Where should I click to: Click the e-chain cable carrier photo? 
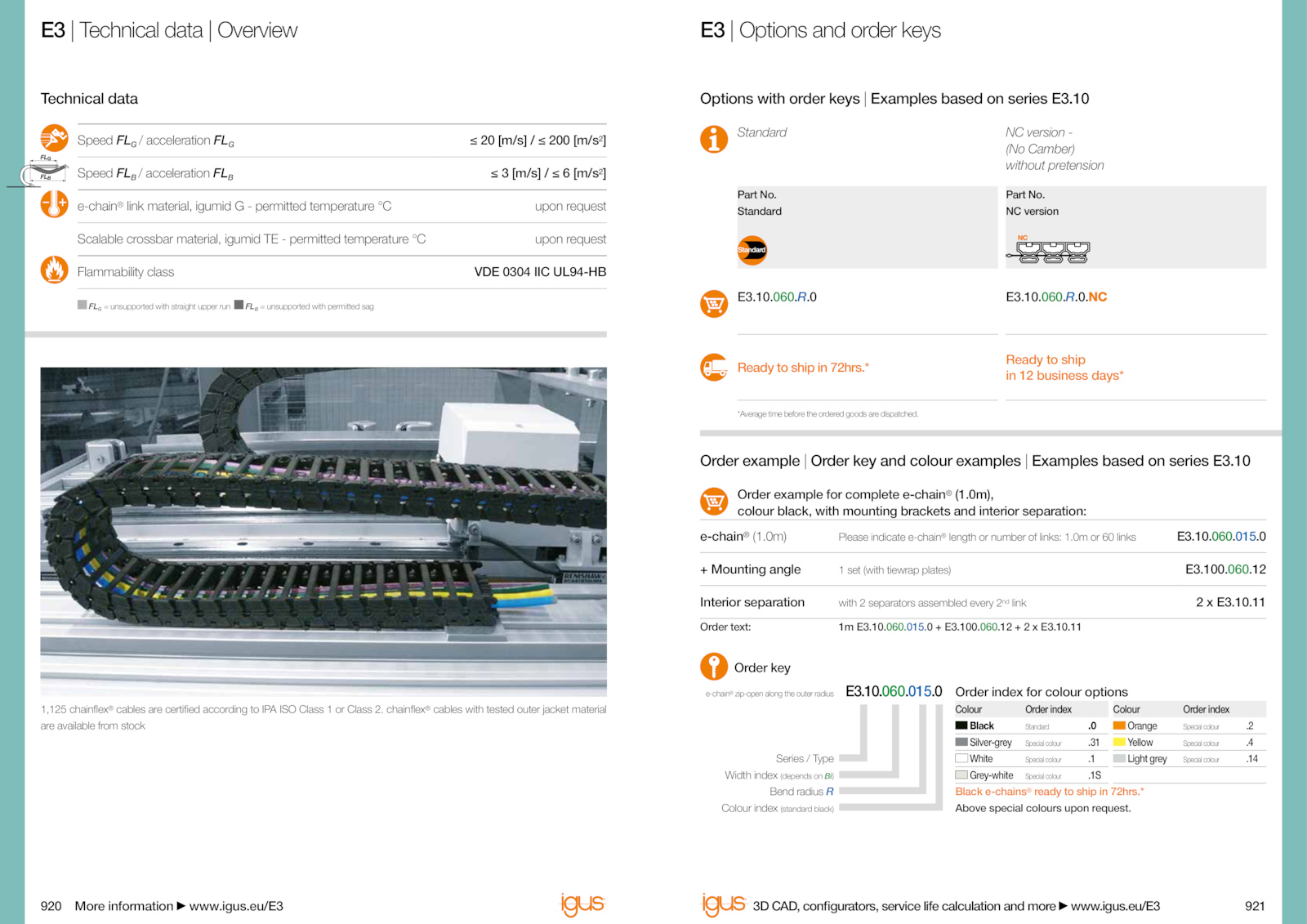tap(323, 531)
